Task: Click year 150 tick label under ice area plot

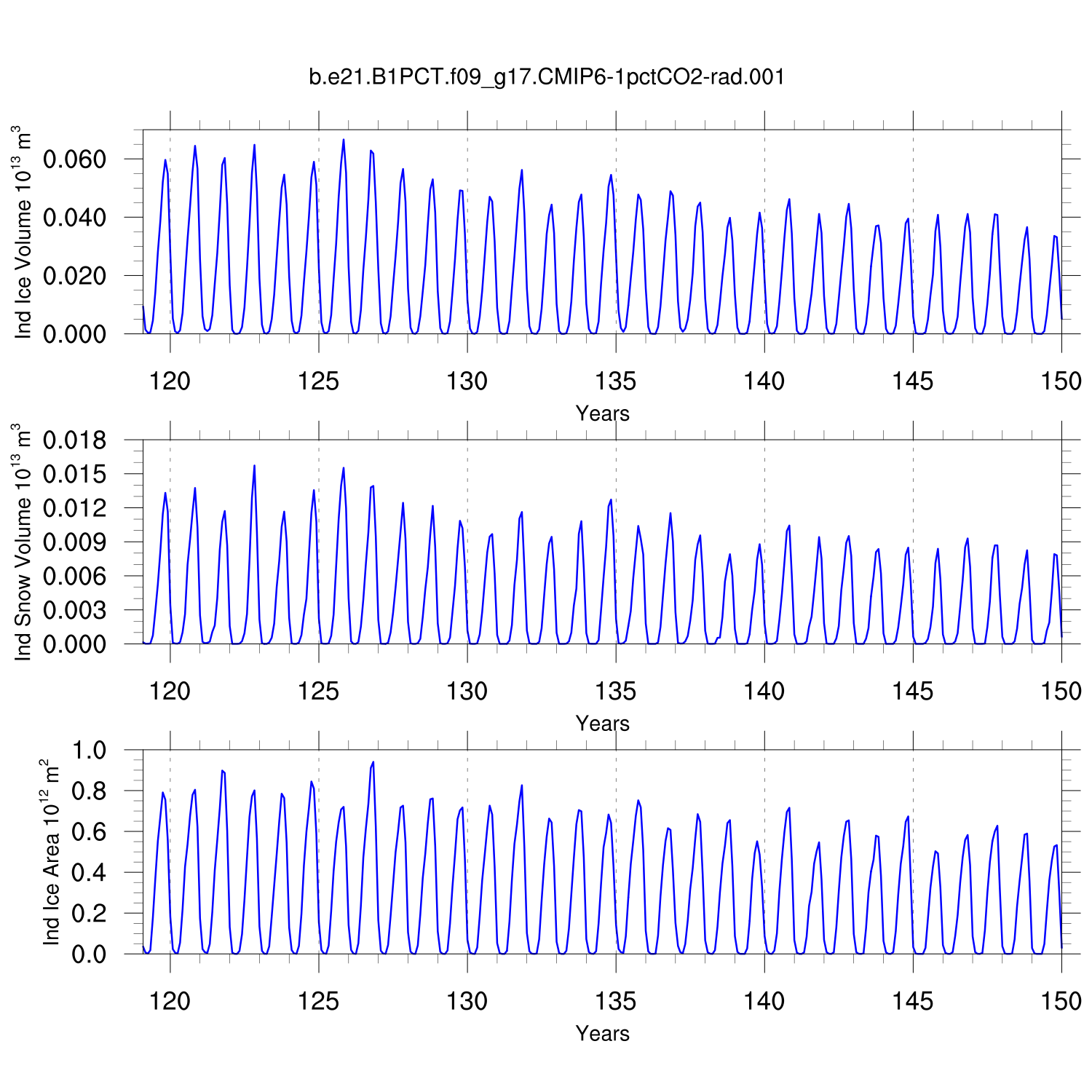Action: coord(1061,1001)
